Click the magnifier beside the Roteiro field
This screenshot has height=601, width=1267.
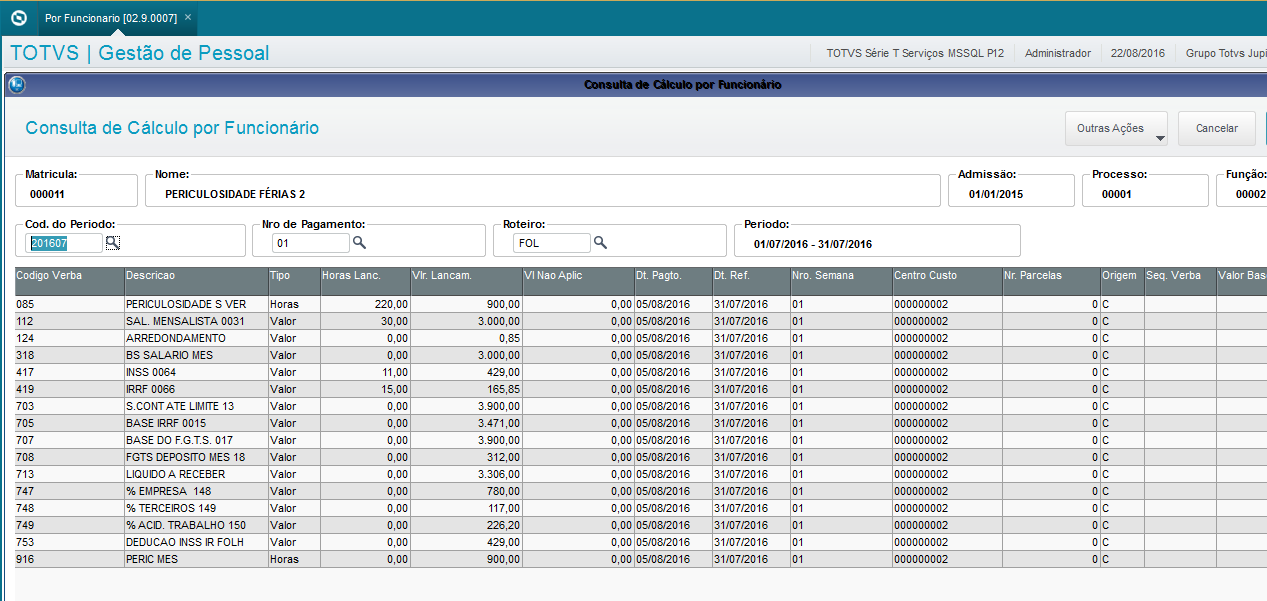[601, 242]
